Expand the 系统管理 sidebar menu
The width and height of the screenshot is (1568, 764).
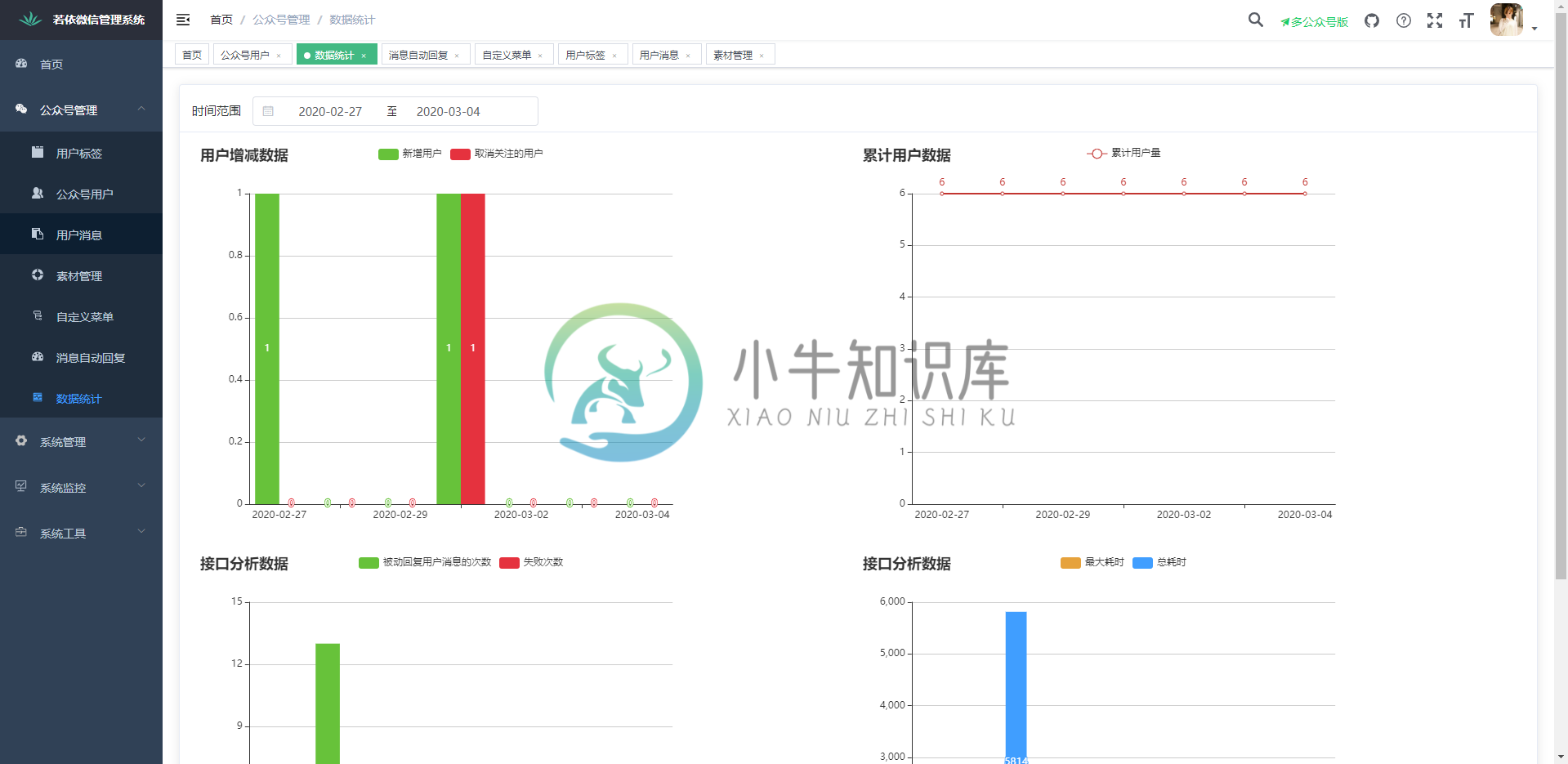[x=81, y=441]
